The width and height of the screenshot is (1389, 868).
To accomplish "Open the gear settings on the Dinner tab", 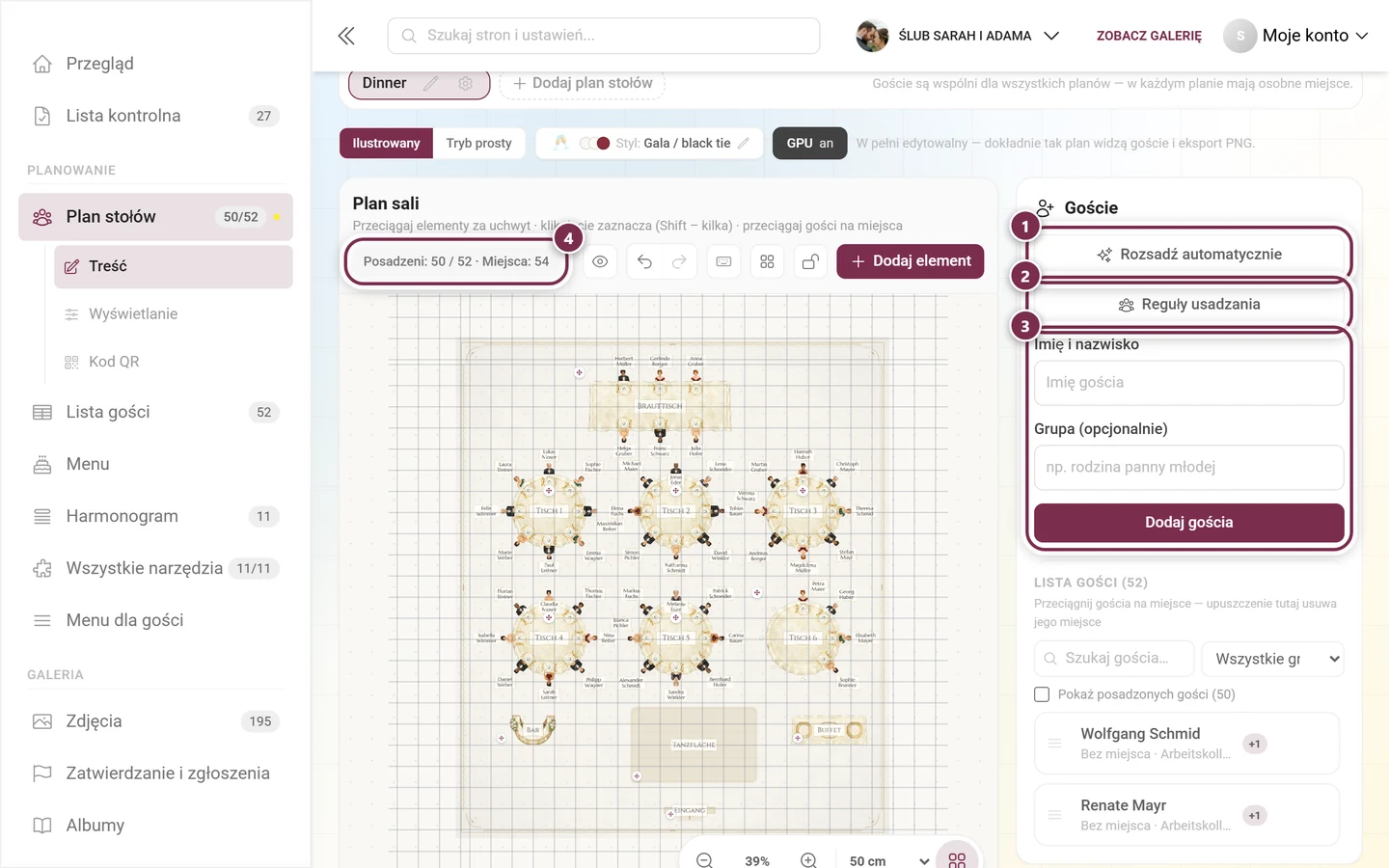I will pyautogui.click(x=466, y=83).
